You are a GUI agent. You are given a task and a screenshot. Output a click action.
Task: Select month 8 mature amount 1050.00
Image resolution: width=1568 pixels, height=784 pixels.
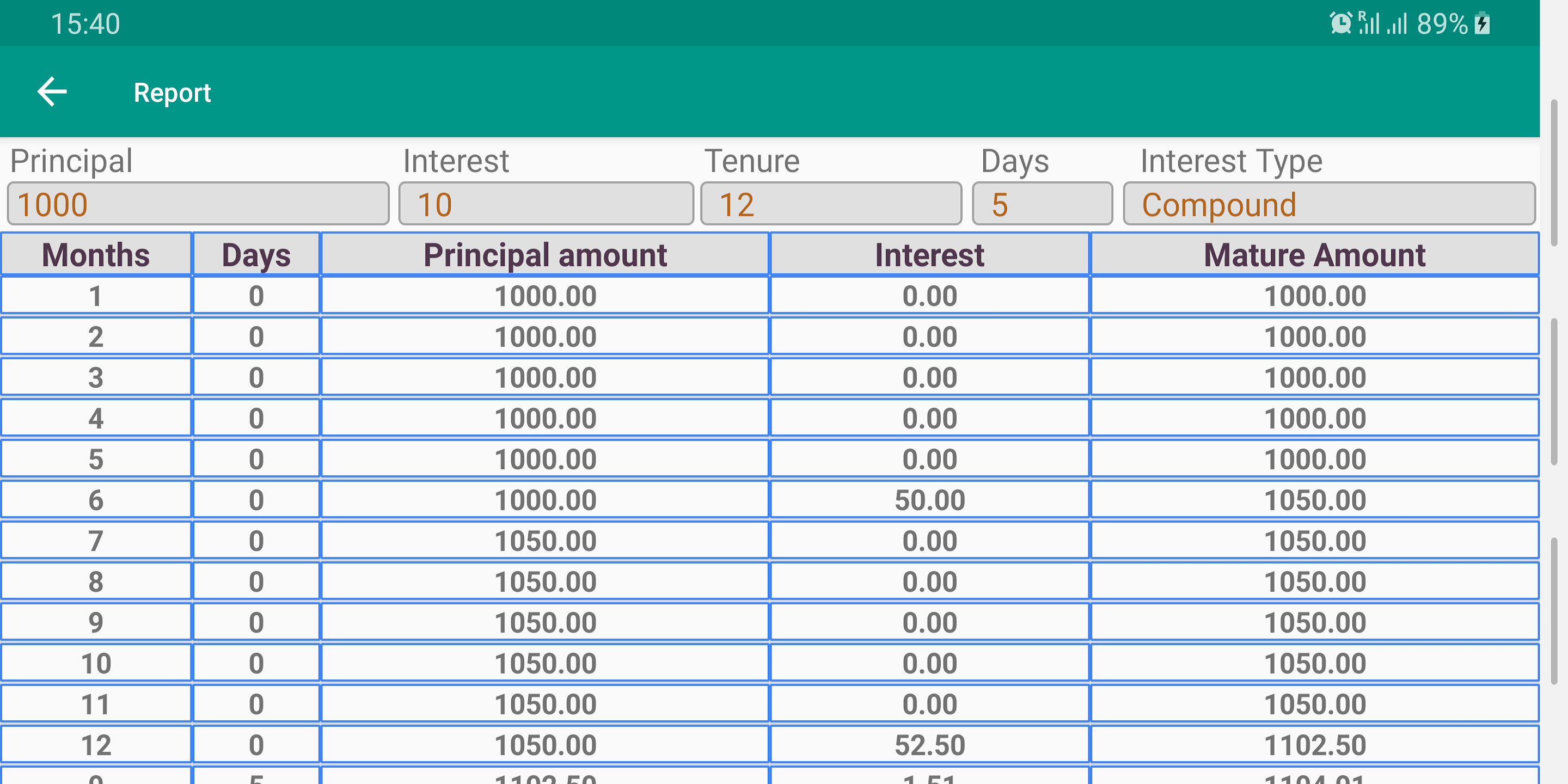pos(1315,581)
